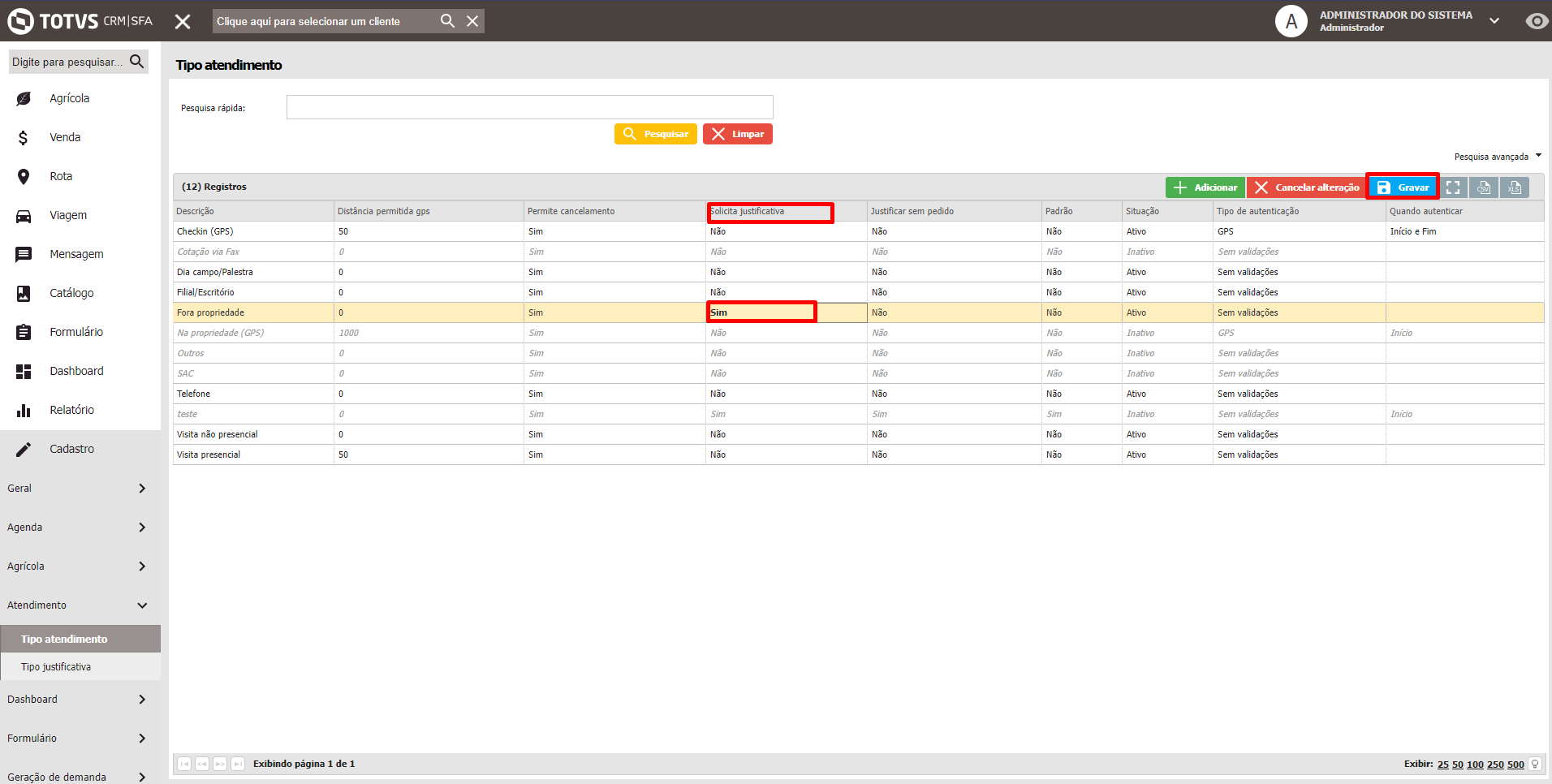Click Cancelar alteração button

[x=1306, y=187]
